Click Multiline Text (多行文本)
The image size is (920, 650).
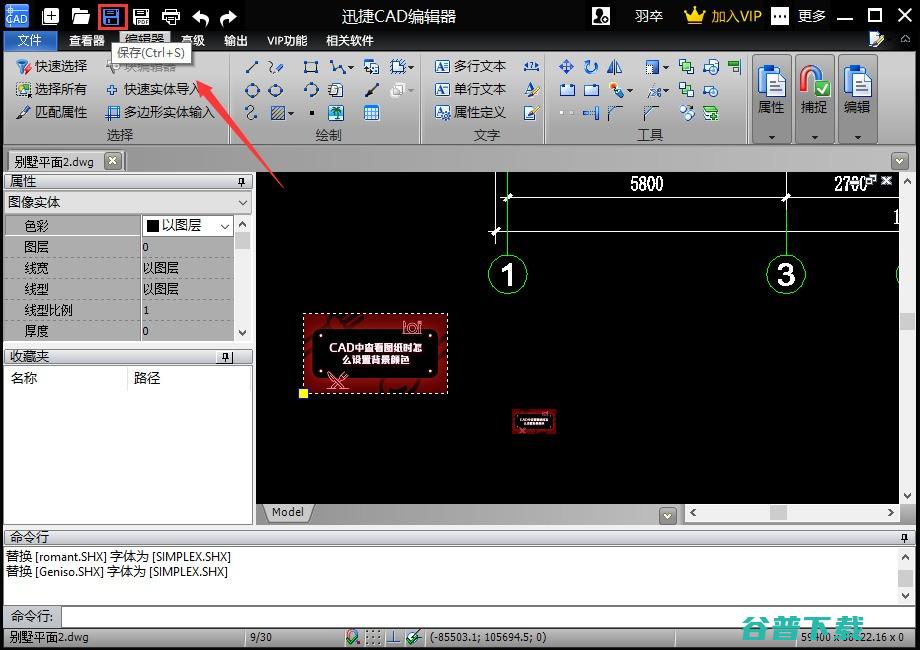470,66
